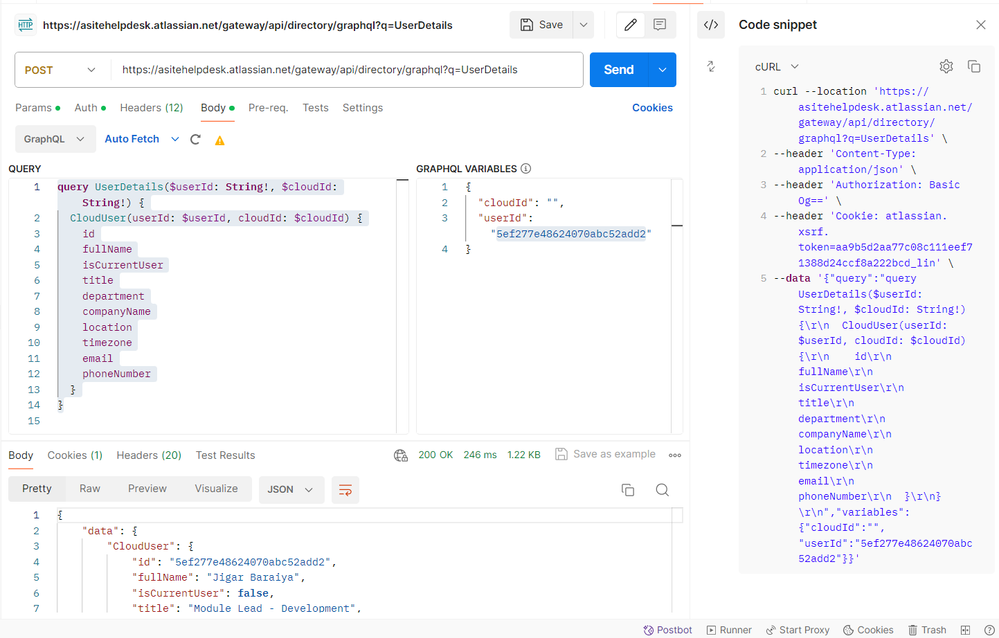999x638 pixels.
Task: Expand the Save options dropdown arrow
Action: (x=583, y=25)
